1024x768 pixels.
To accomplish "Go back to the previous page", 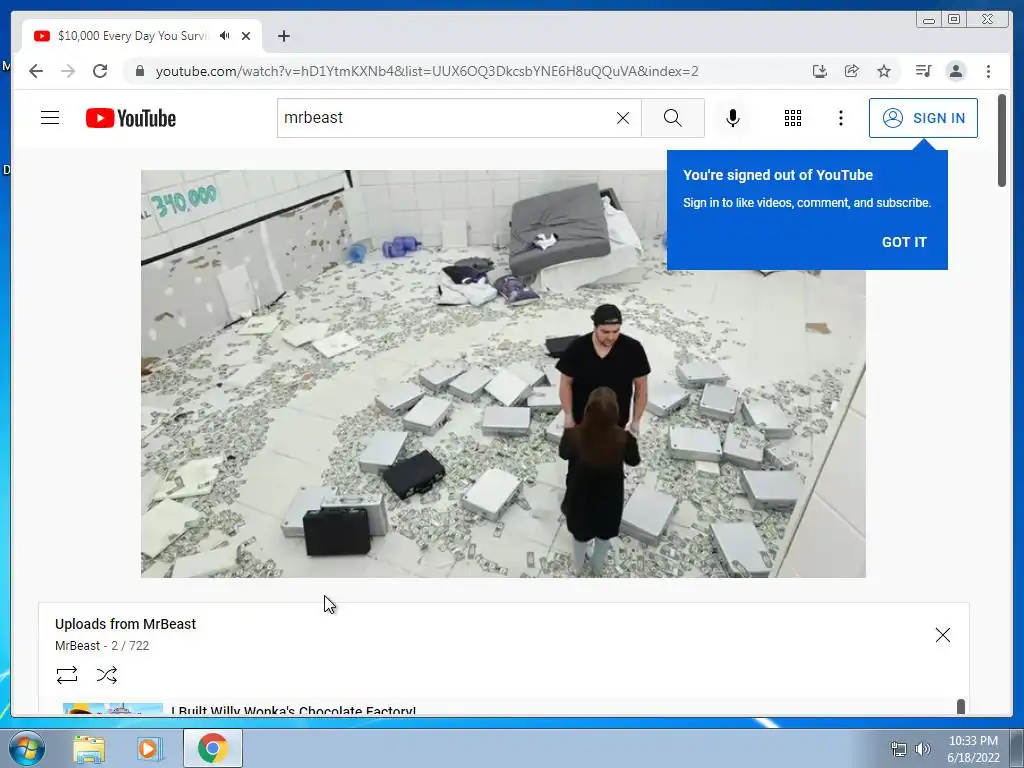I will 36,71.
